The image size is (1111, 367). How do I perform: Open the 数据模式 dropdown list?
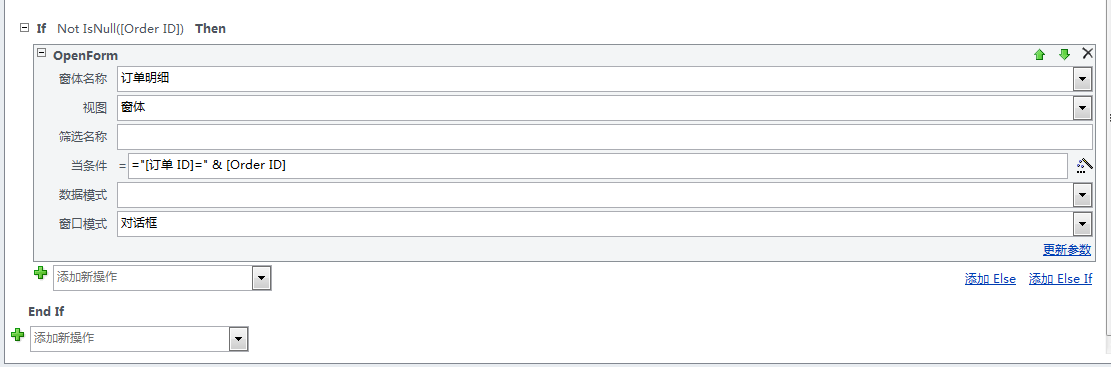coord(1082,195)
